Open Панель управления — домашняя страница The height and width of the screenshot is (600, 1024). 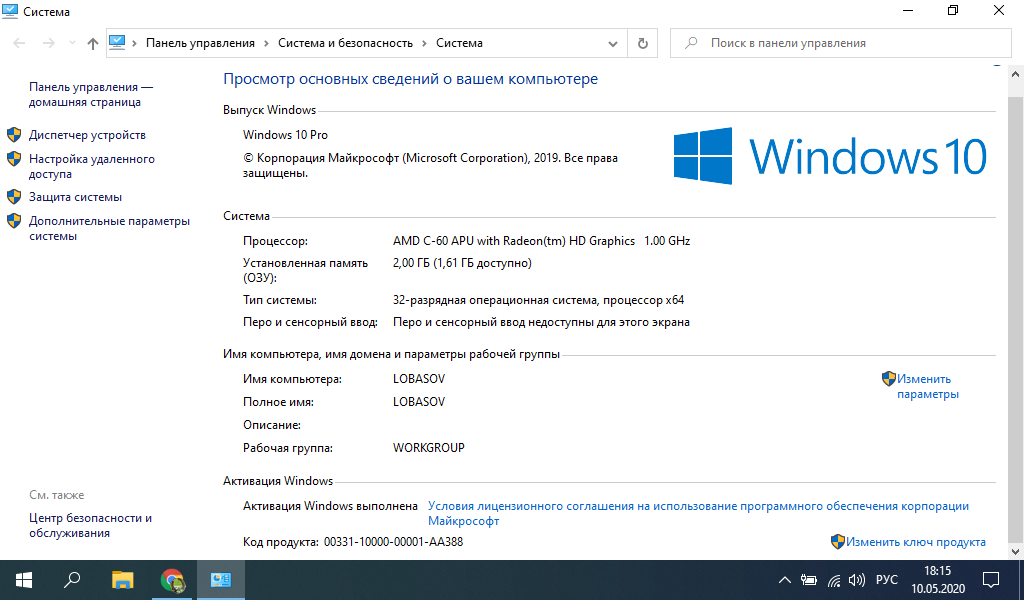pos(91,95)
